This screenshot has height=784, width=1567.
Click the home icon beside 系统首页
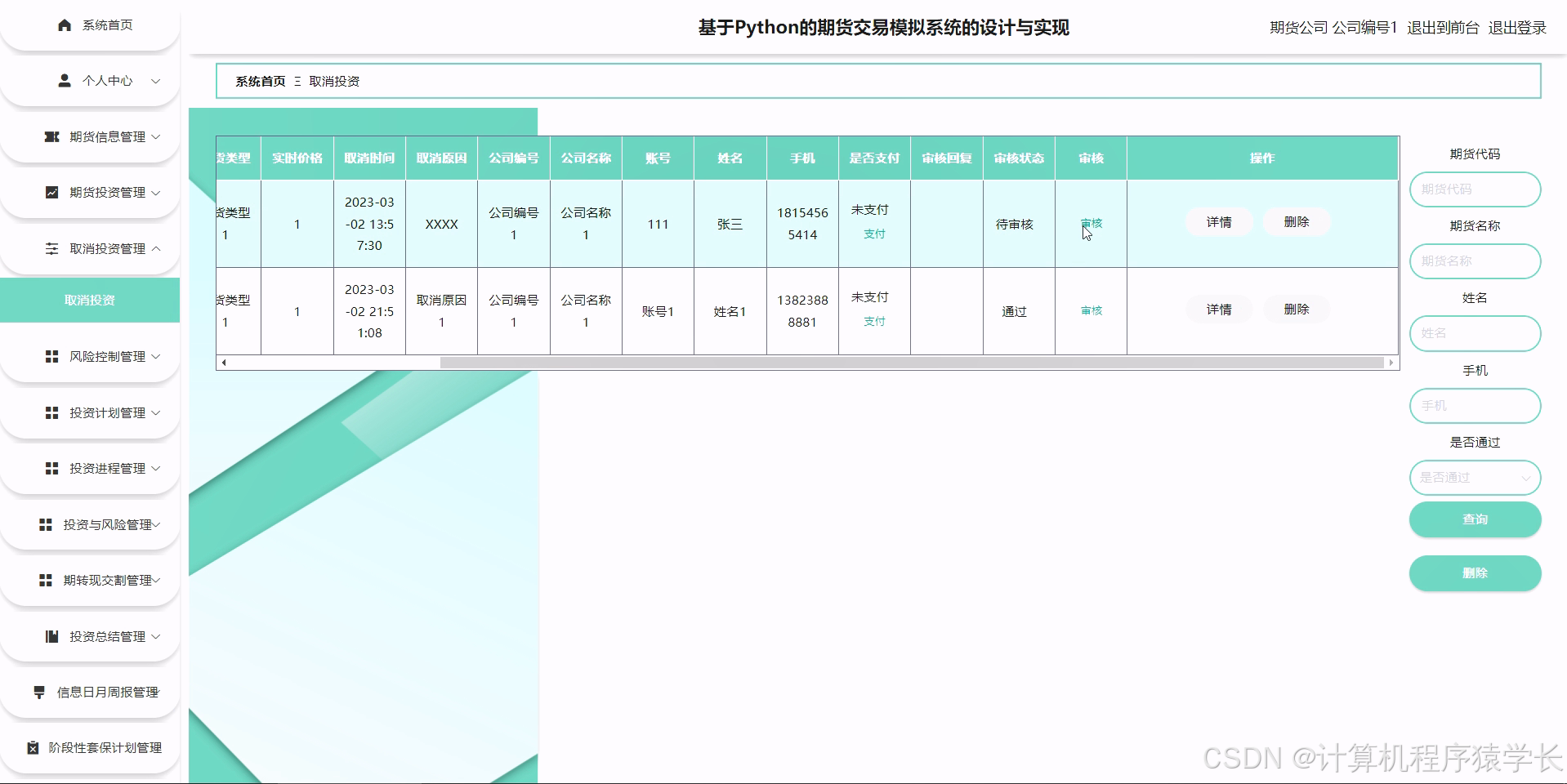[65, 25]
